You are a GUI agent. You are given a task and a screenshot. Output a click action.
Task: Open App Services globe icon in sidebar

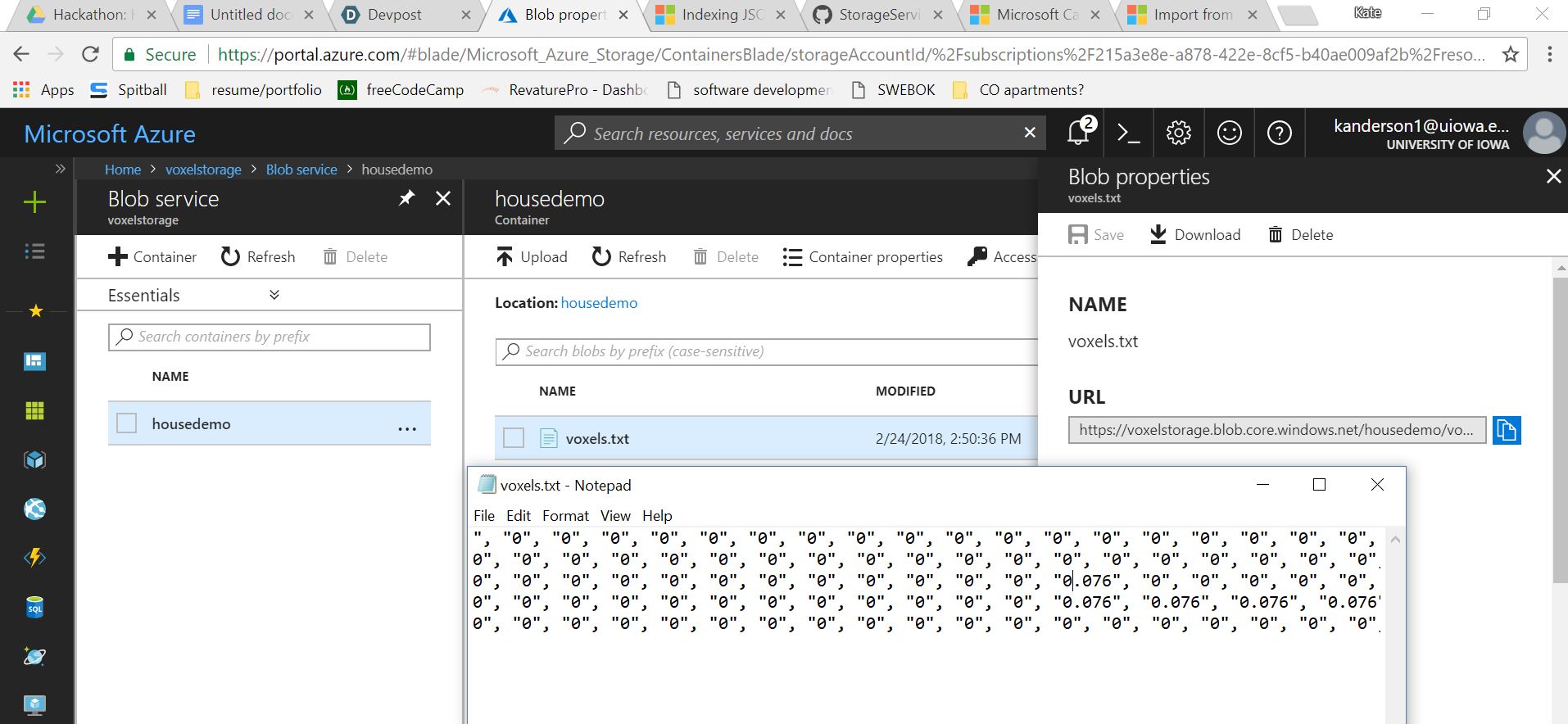tap(34, 509)
